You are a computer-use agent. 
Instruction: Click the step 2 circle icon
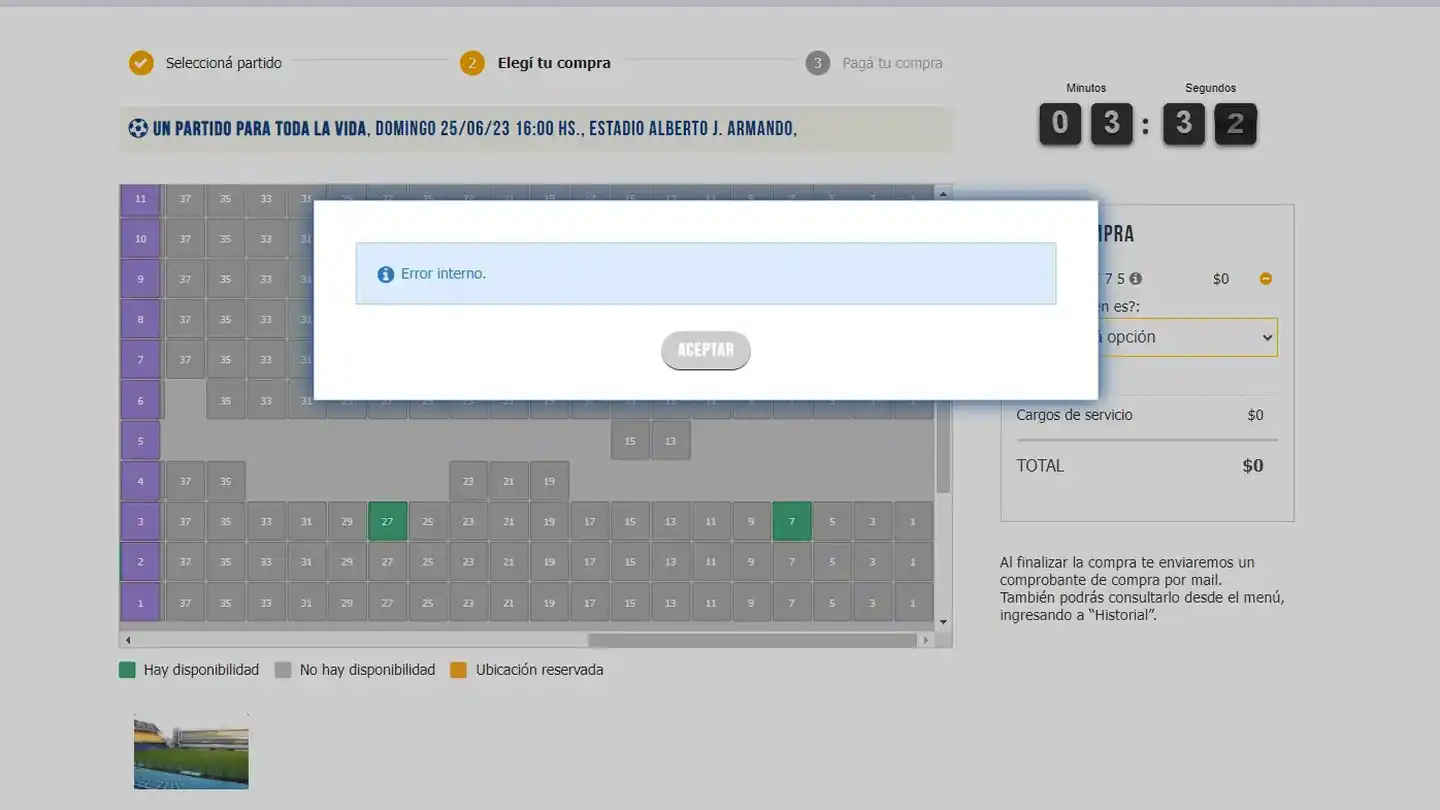point(472,63)
